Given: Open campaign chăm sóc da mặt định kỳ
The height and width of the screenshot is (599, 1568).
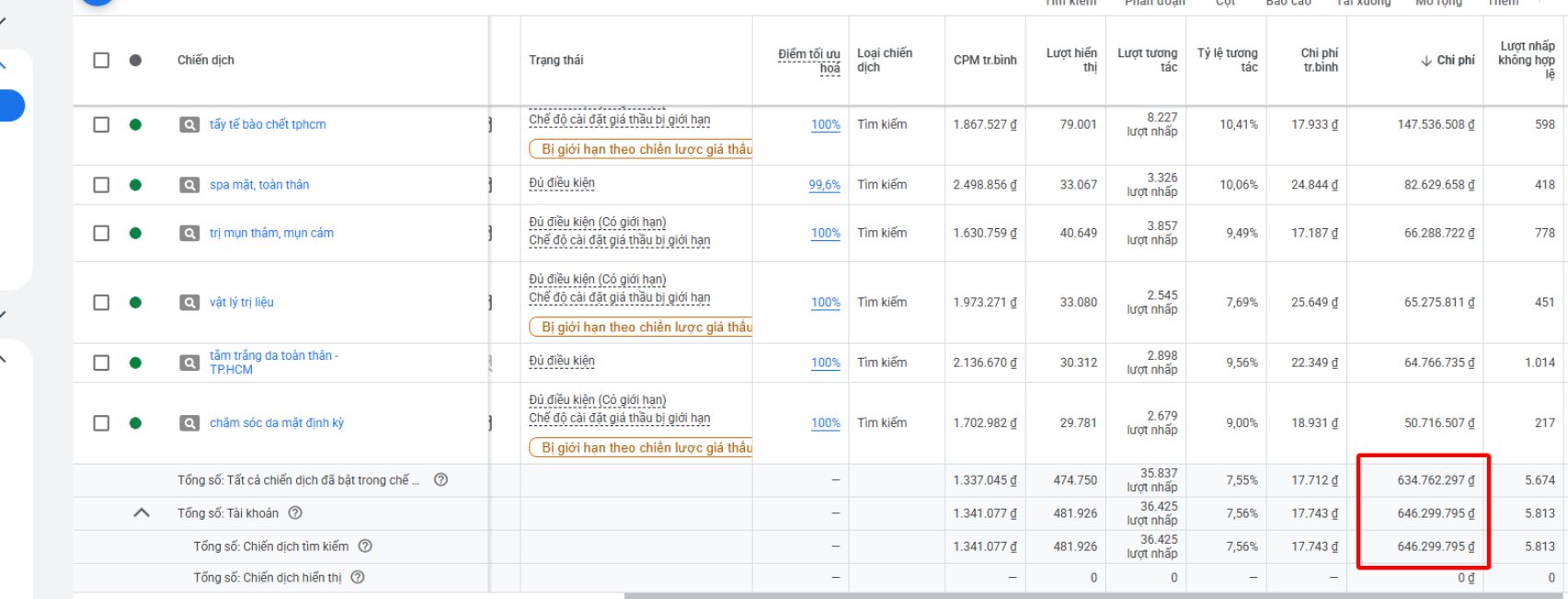Looking at the screenshot, I should pyautogui.click(x=277, y=423).
